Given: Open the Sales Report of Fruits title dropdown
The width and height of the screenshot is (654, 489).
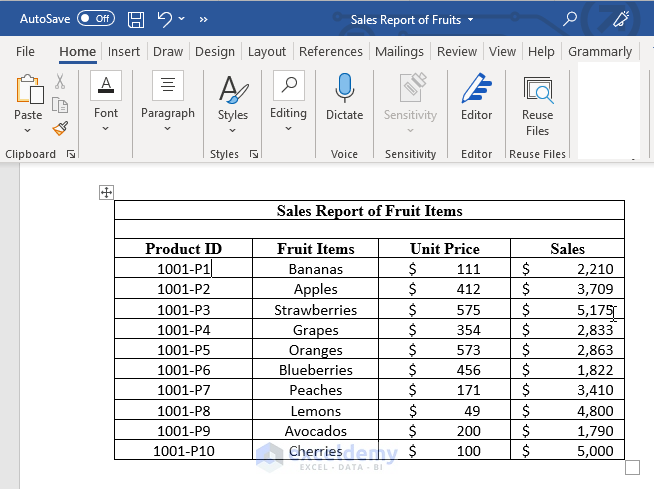Looking at the screenshot, I should 470,20.
